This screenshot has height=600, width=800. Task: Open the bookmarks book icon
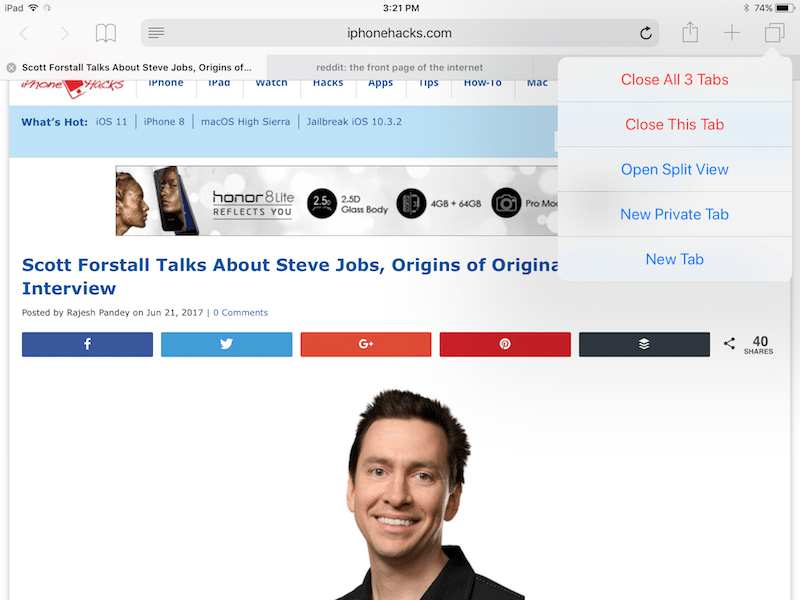(x=105, y=34)
